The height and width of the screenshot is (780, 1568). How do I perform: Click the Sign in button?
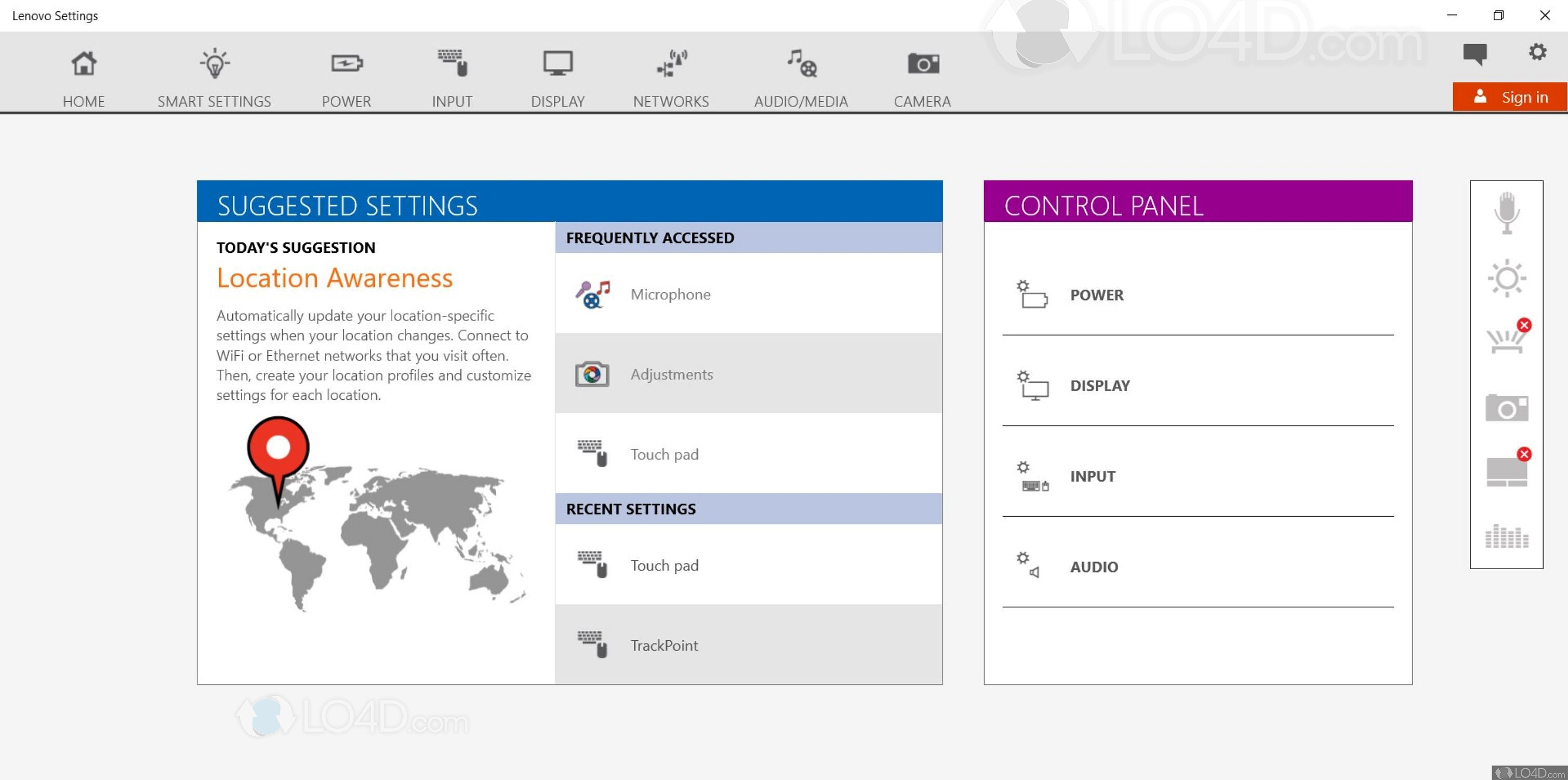1510,97
